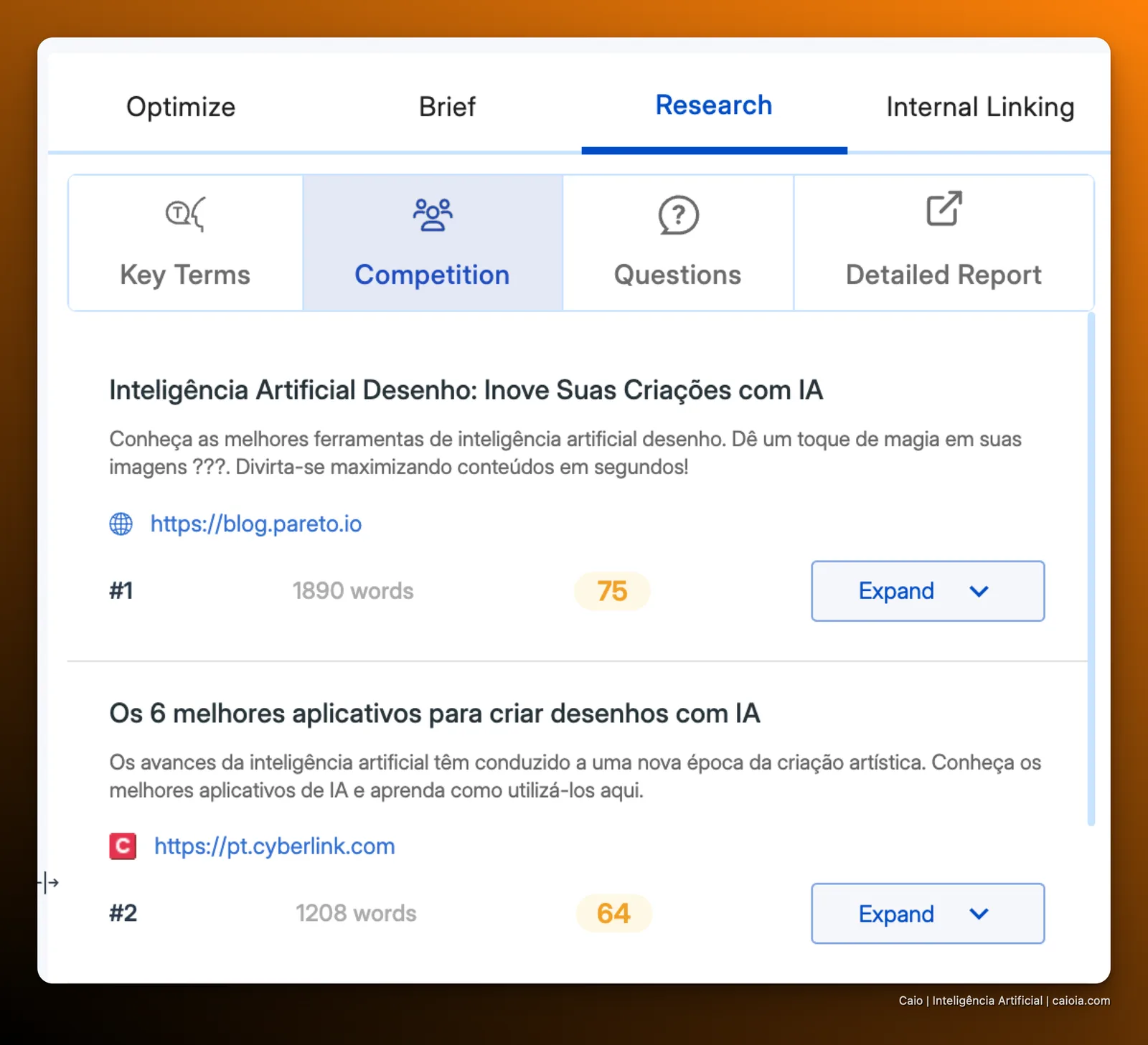1148x1045 pixels.
Task: Click the chevron on second Expand button
Action: (979, 914)
